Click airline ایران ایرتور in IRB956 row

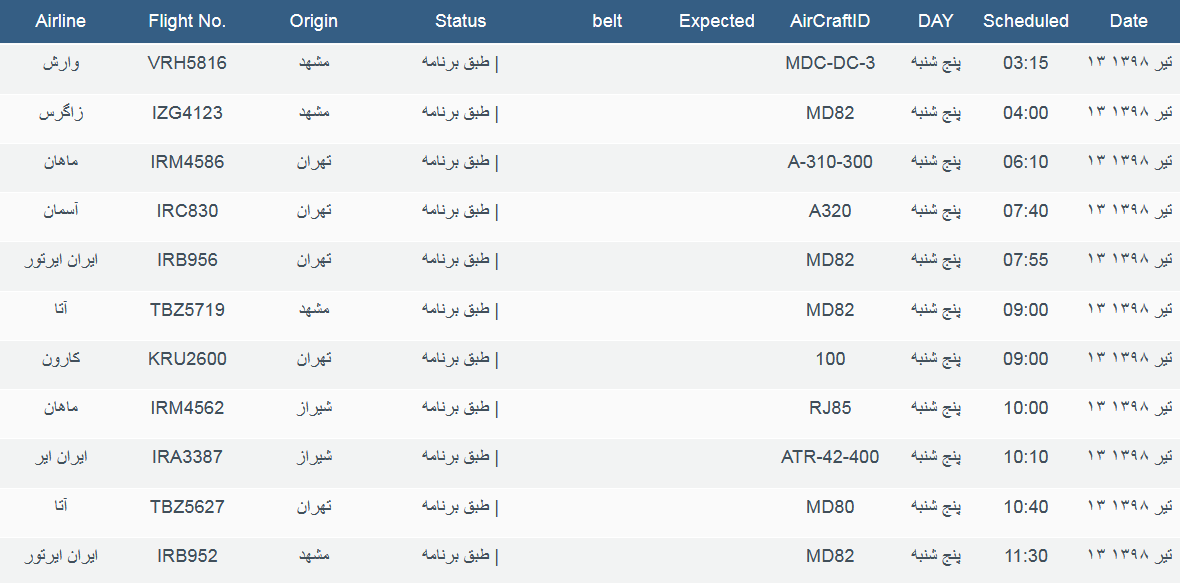61,260
